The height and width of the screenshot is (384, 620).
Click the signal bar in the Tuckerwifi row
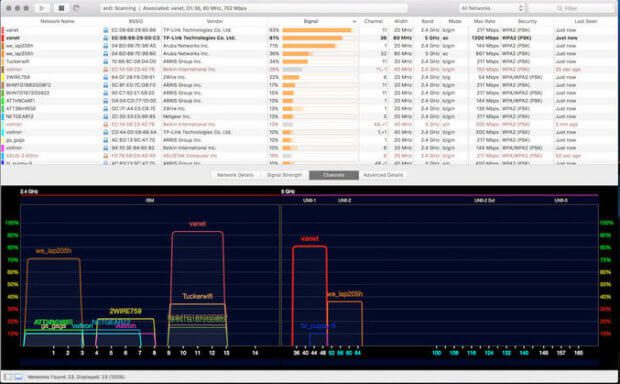tap(295, 61)
